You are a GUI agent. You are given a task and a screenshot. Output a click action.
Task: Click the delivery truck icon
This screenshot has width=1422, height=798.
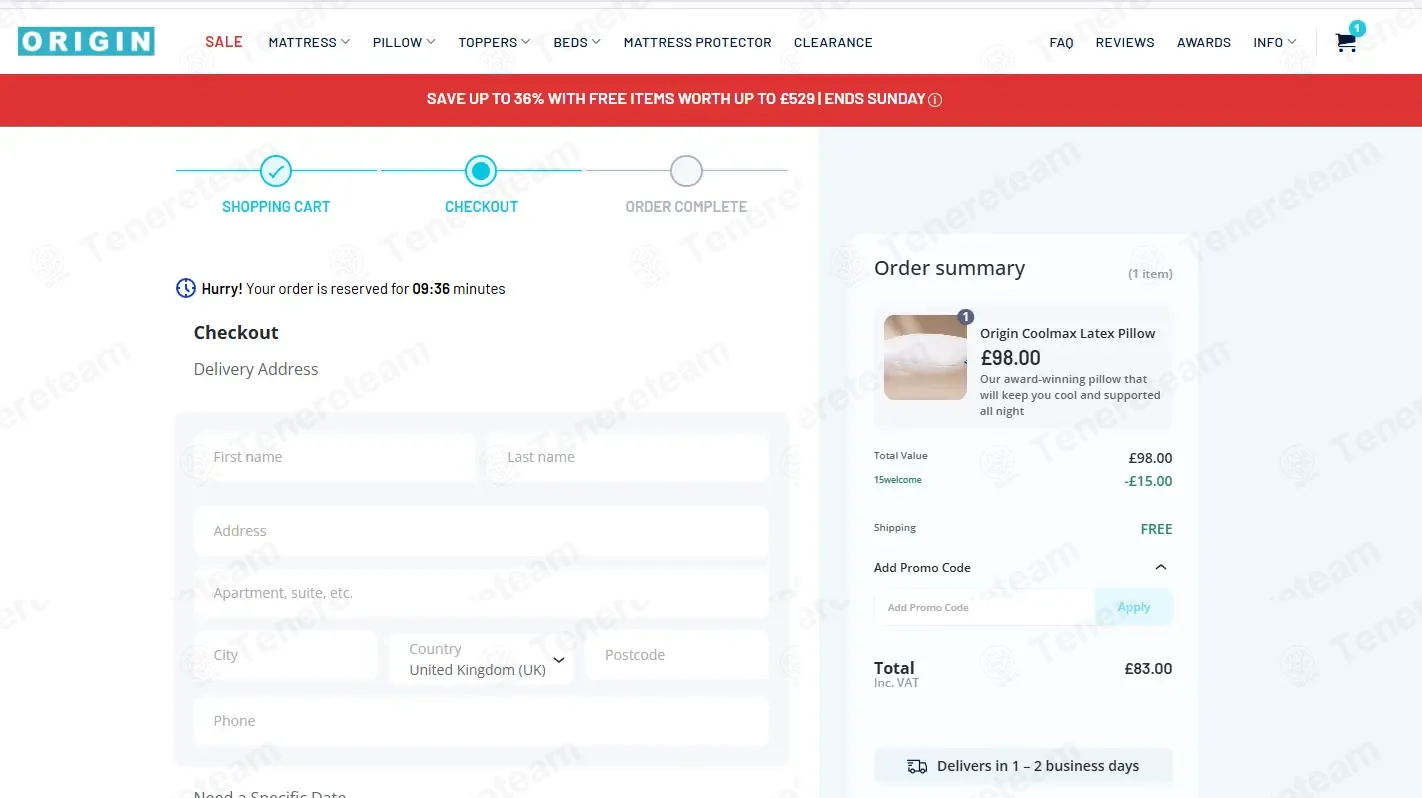pos(917,766)
